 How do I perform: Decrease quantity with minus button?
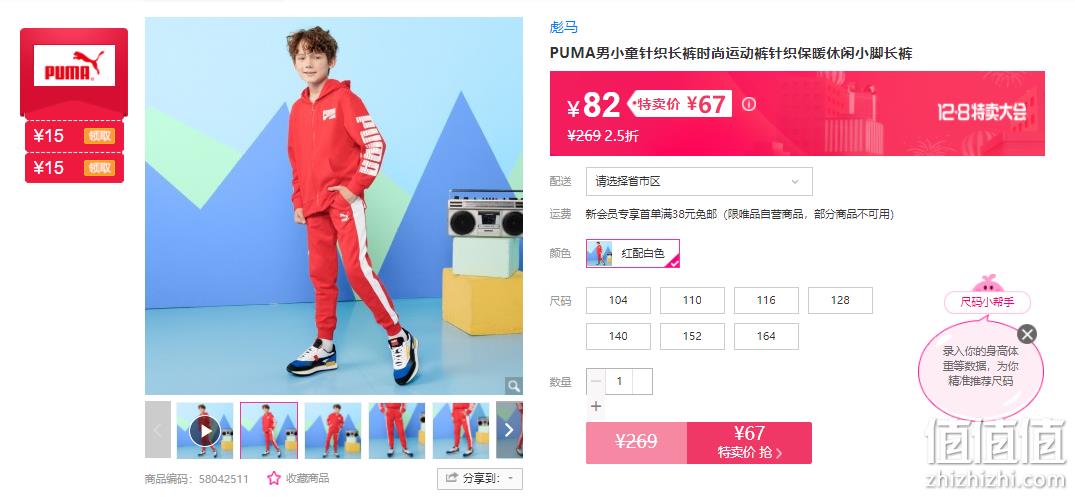click(596, 381)
